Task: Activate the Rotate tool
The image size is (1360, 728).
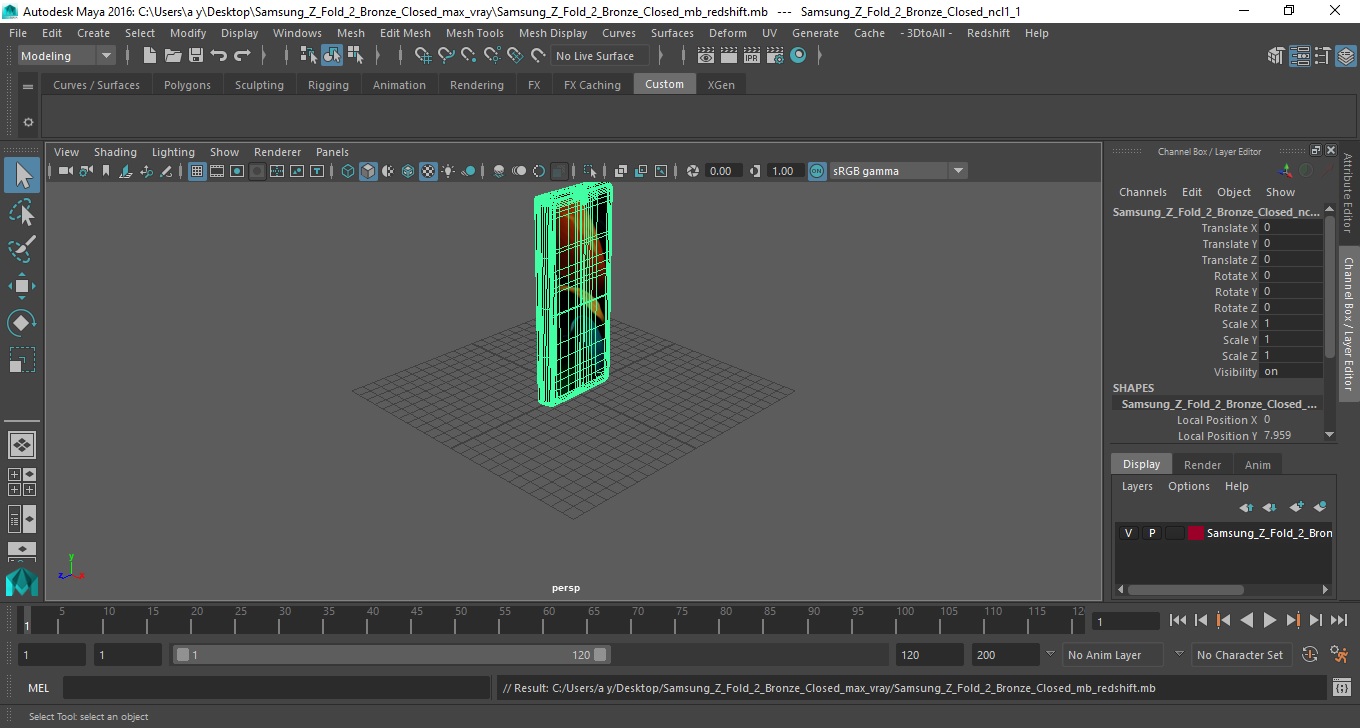Action: click(x=22, y=323)
